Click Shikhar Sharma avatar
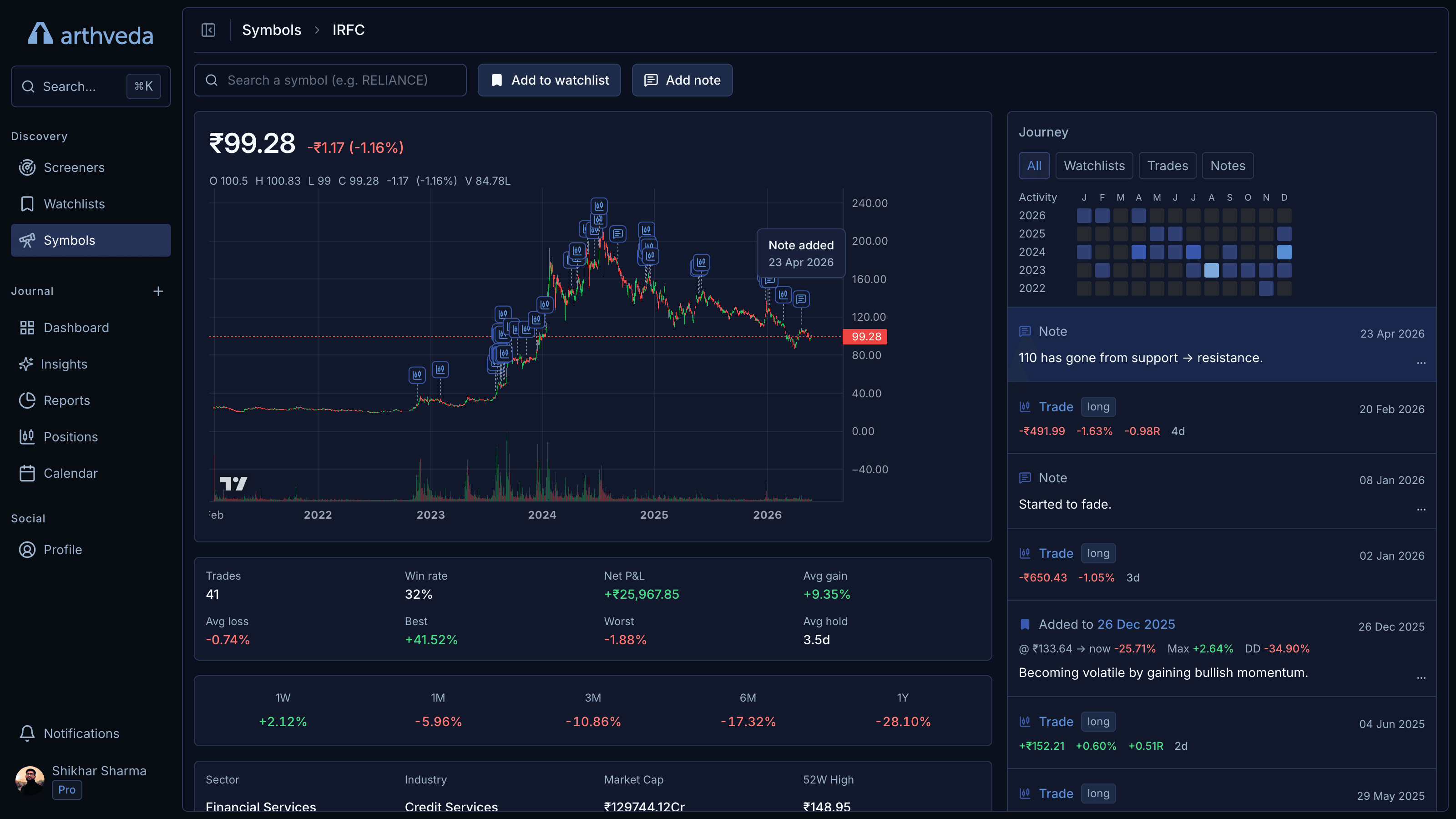 pos(30,781)
